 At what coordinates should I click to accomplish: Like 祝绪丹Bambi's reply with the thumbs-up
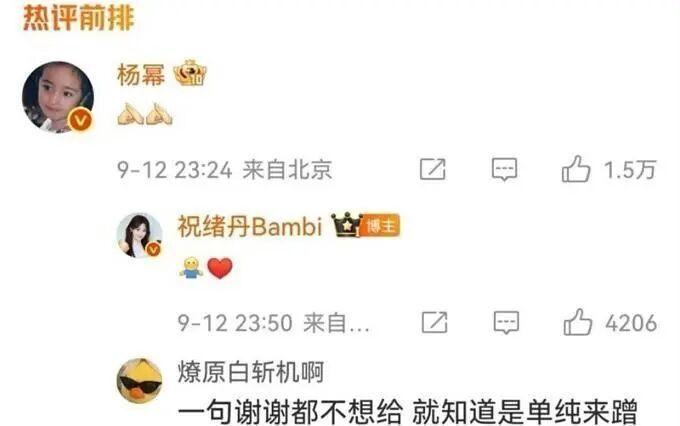pyautogui.click(x=578, y=322)
